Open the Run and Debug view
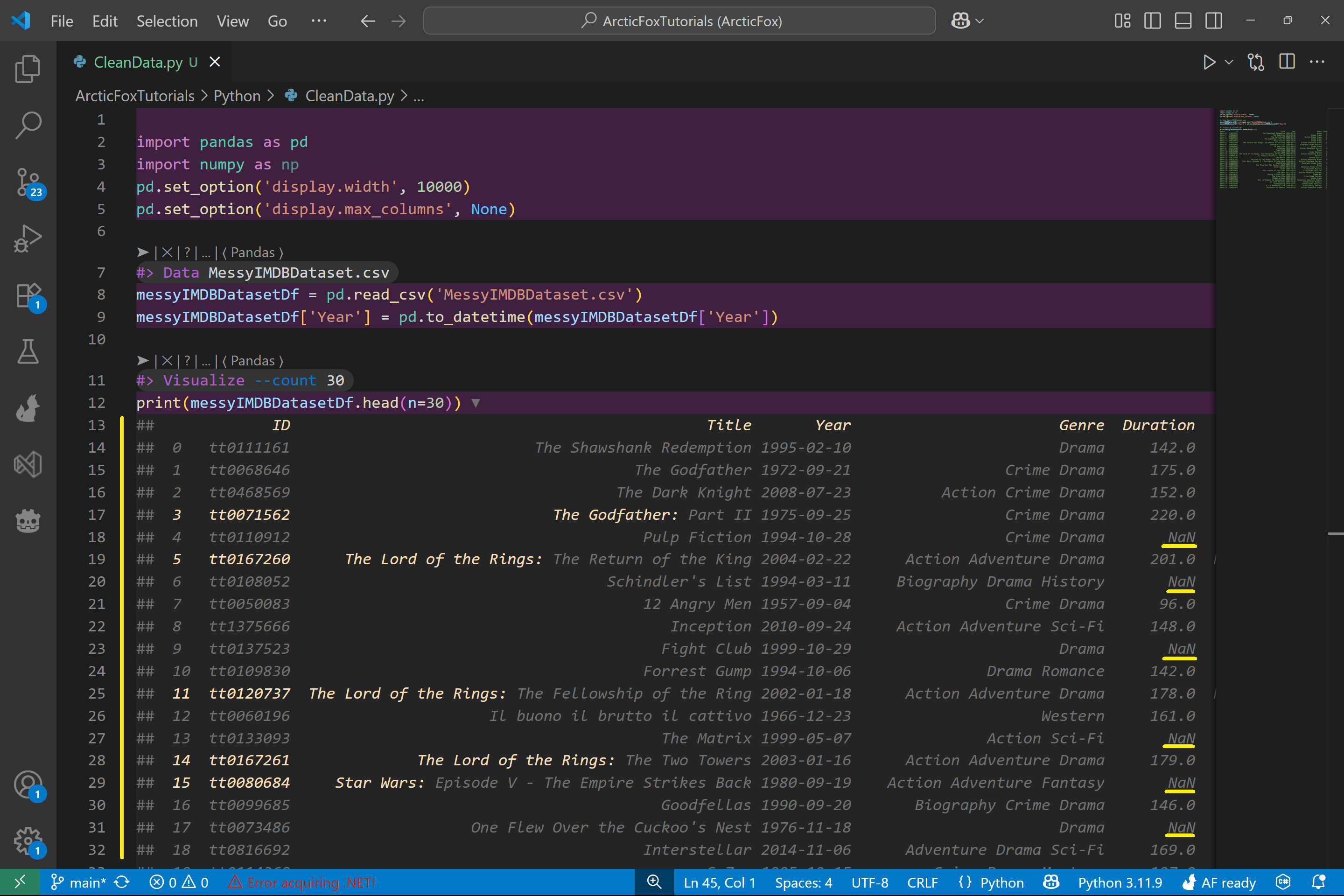1344x896 pixels. pos(28,238)
